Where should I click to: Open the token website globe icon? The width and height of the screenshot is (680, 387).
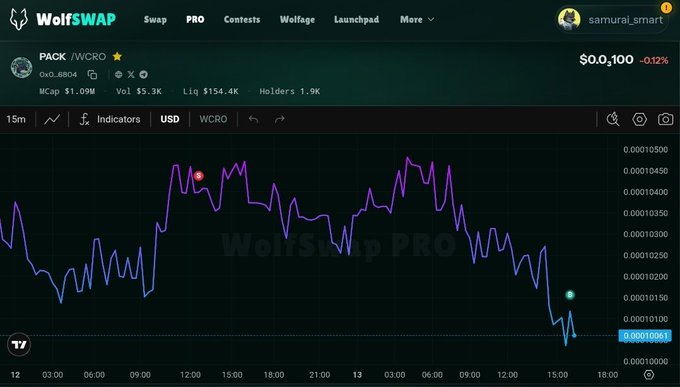pyautogui.click(x=118, y=75)
